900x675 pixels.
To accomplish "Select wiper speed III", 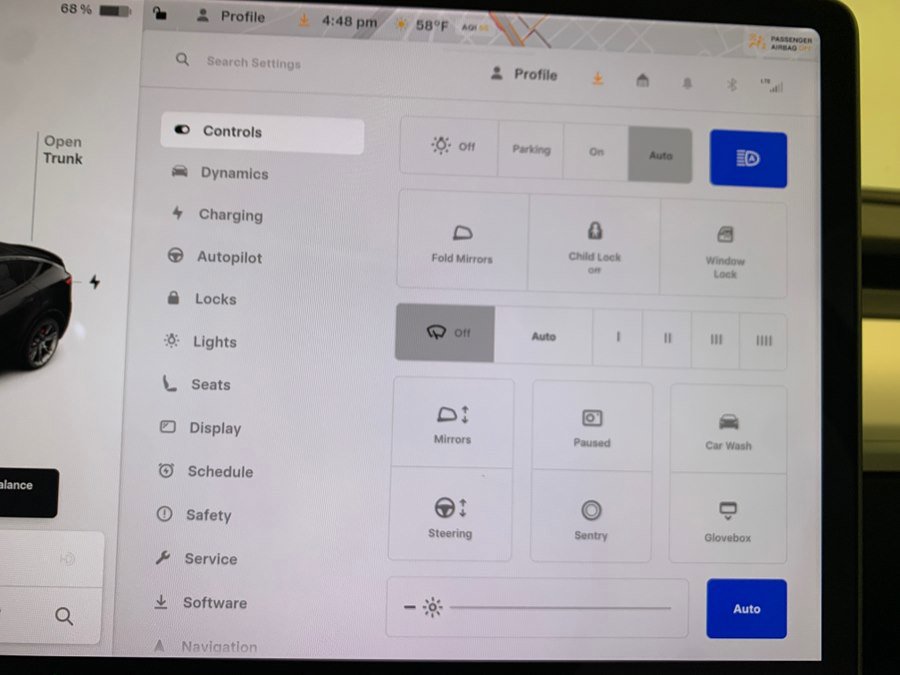I will (716, 340).
